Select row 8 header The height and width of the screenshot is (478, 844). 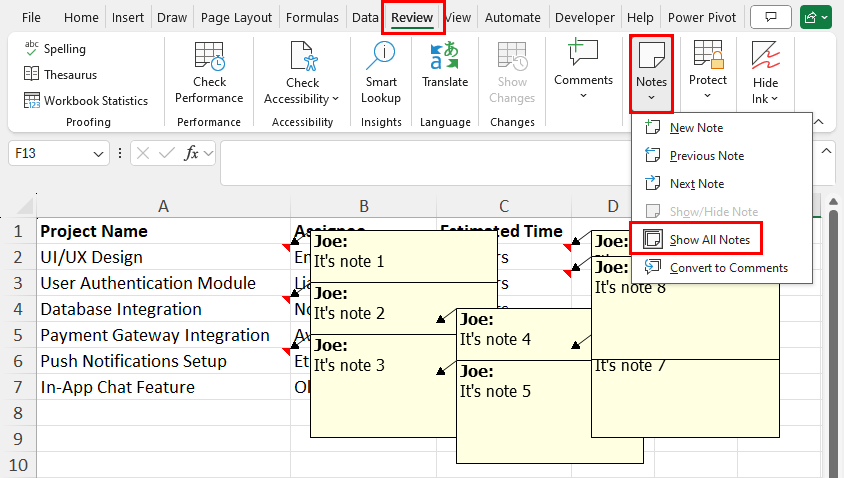[x=18, y=413]
